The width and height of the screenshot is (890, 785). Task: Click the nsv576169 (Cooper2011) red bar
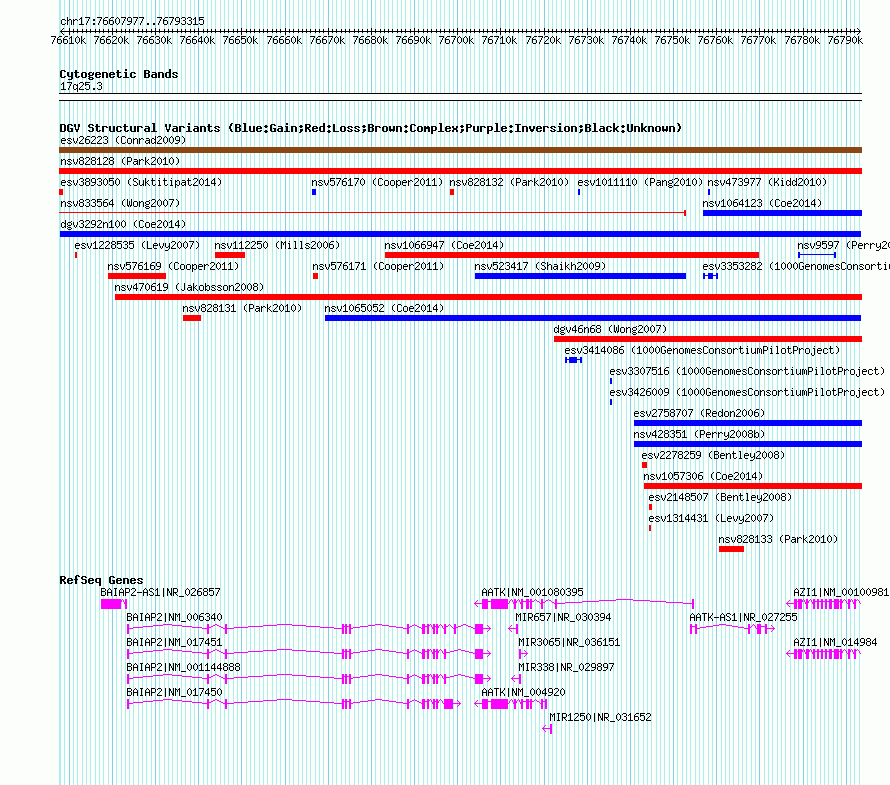137,276
